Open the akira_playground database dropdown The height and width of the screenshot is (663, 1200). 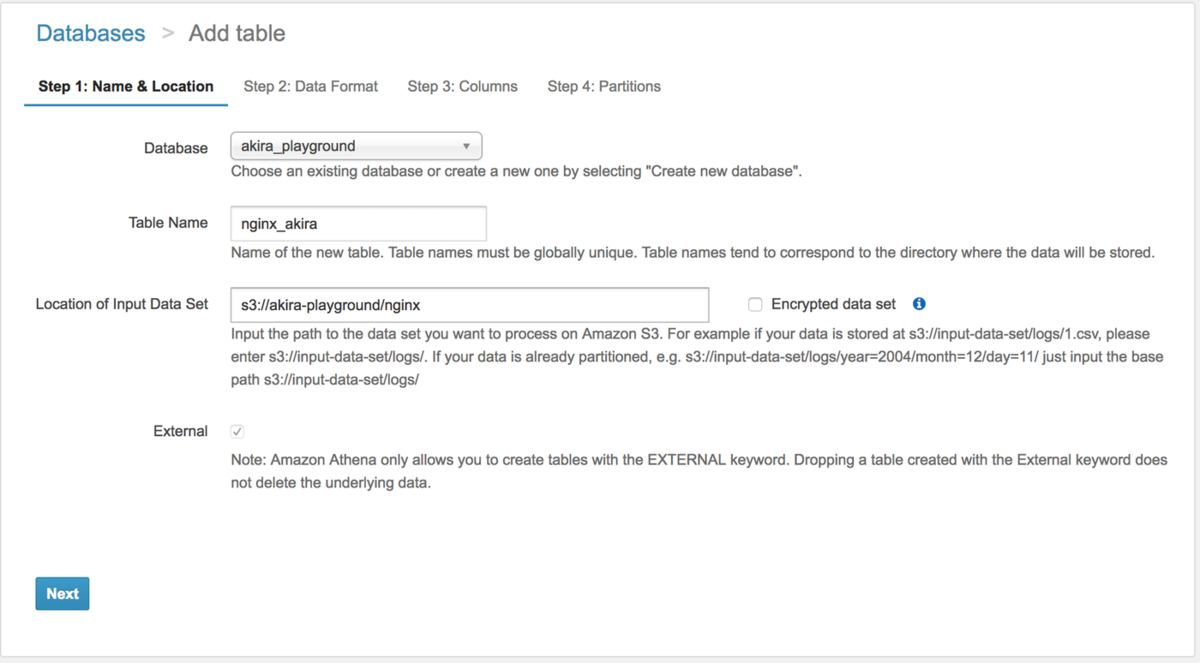click(356, 146)
